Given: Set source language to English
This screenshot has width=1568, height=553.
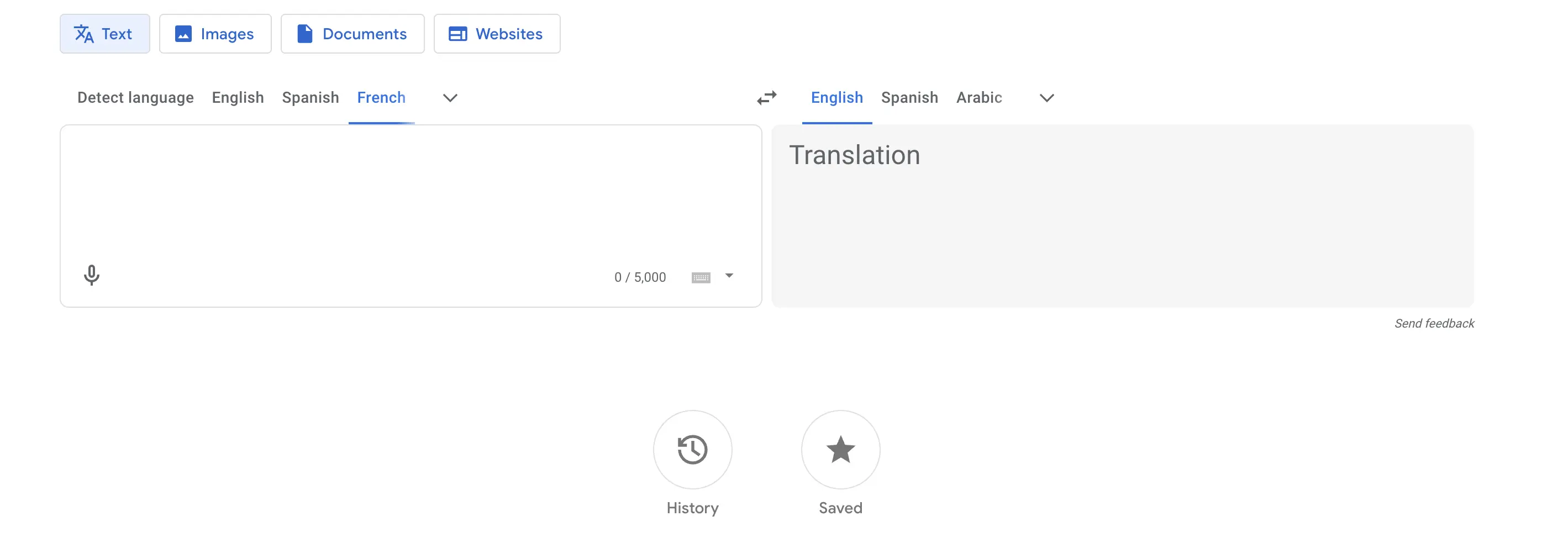Looking at the screenshot, I should tap(238, 97).
